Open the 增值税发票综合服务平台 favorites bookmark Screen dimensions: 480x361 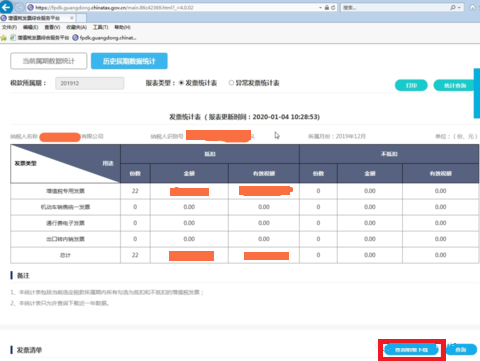coord(39,38)
